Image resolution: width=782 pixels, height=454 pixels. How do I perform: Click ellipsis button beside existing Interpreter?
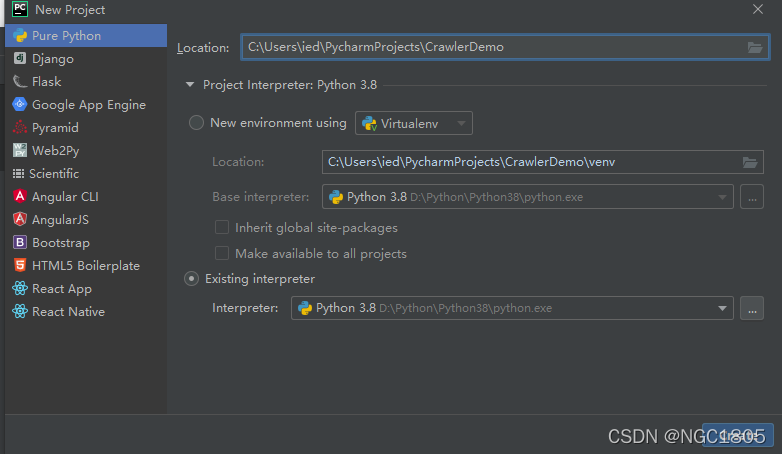pyautogui.click(x=752, y=308)
